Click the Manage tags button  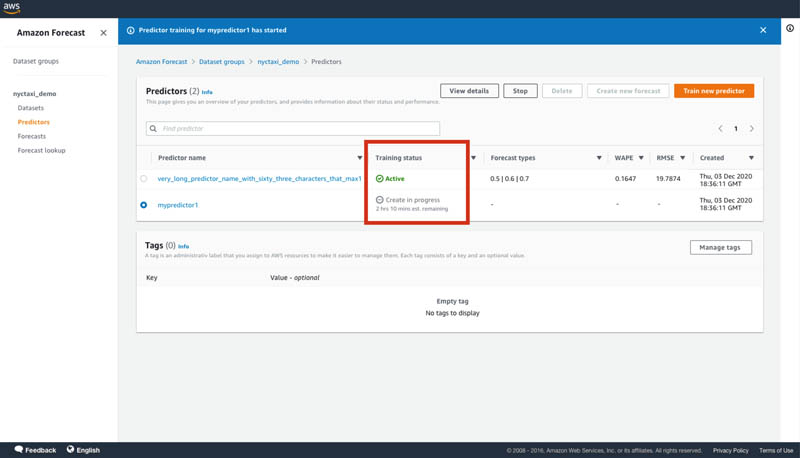tap(720, 247)
